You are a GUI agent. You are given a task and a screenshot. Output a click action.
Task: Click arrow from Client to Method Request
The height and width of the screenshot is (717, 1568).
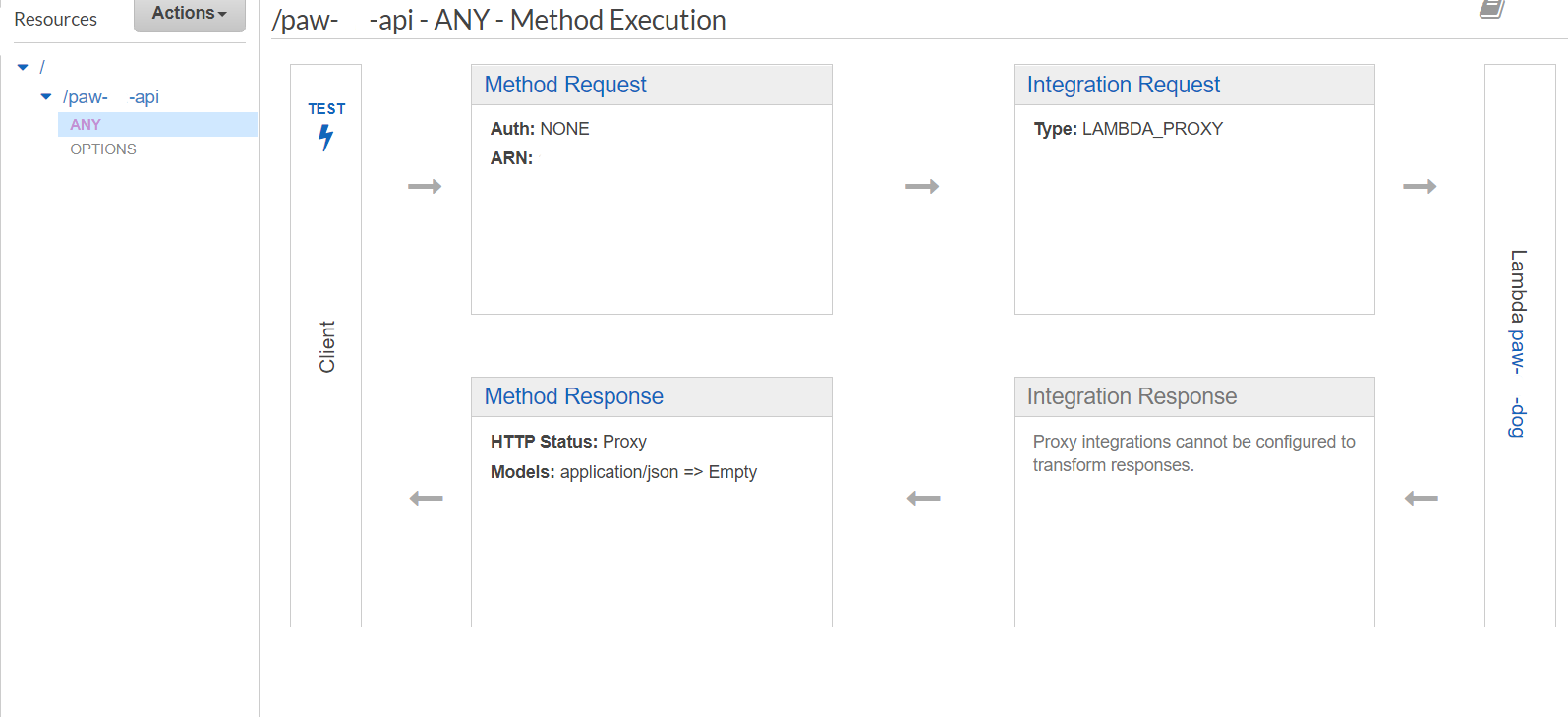click(x=425, y=186)
